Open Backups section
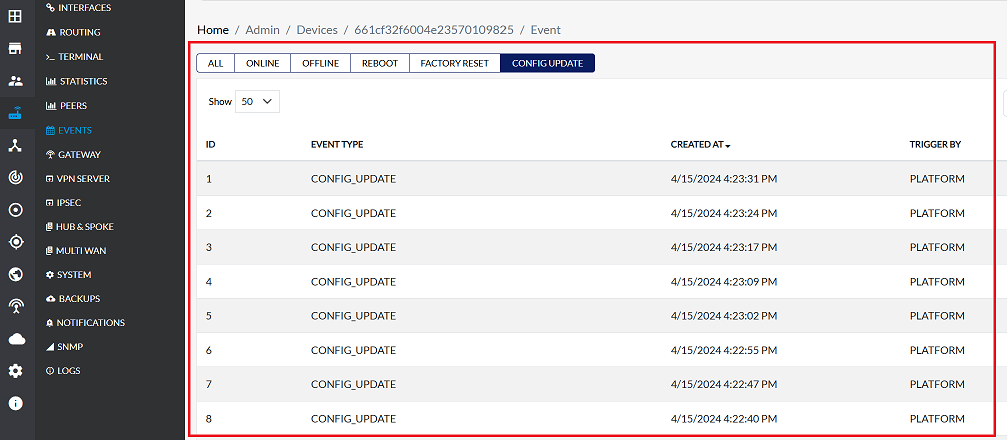 click(x=73, y=299)
